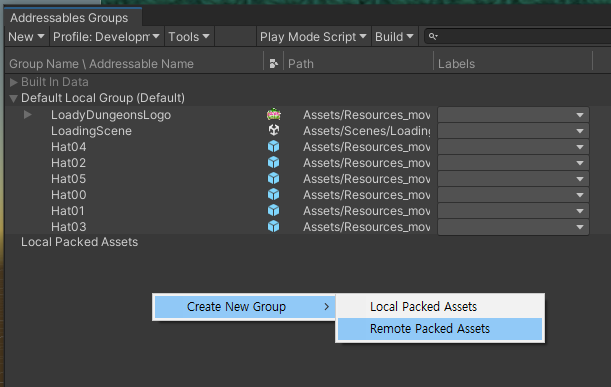The width and height of the screenshot is (611, 387).
Task: Click the path text of Hat00
Action: pos(367,195)
